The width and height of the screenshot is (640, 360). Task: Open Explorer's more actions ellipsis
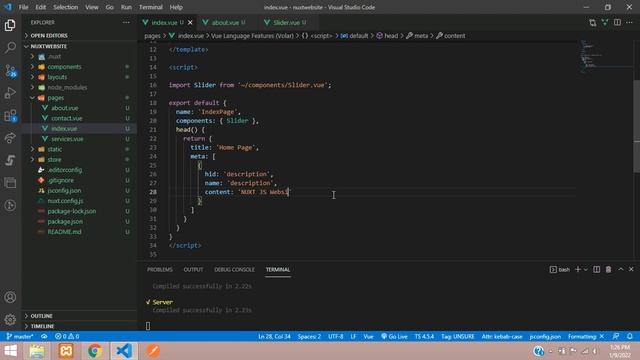point(126,22)
